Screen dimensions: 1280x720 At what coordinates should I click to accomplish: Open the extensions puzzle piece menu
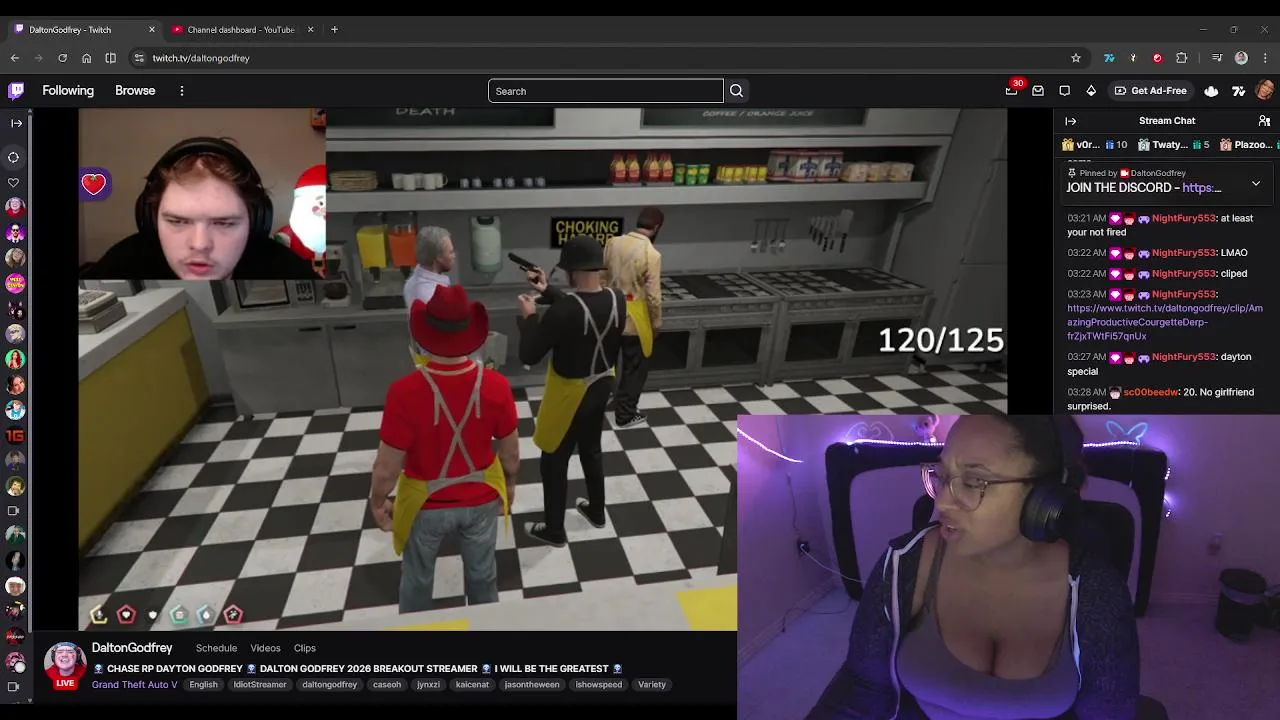[x=1181, y=58]
